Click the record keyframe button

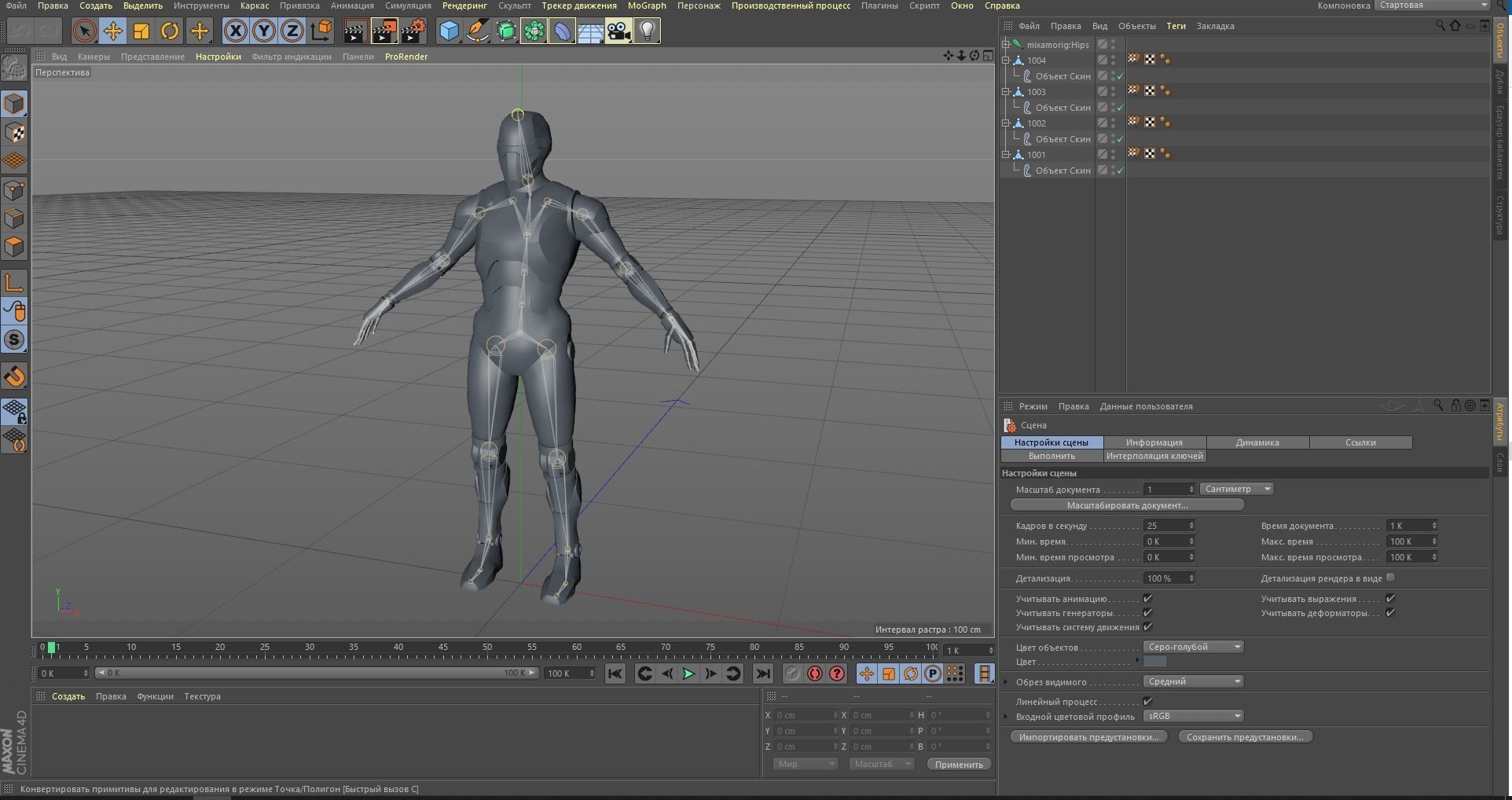793,673
